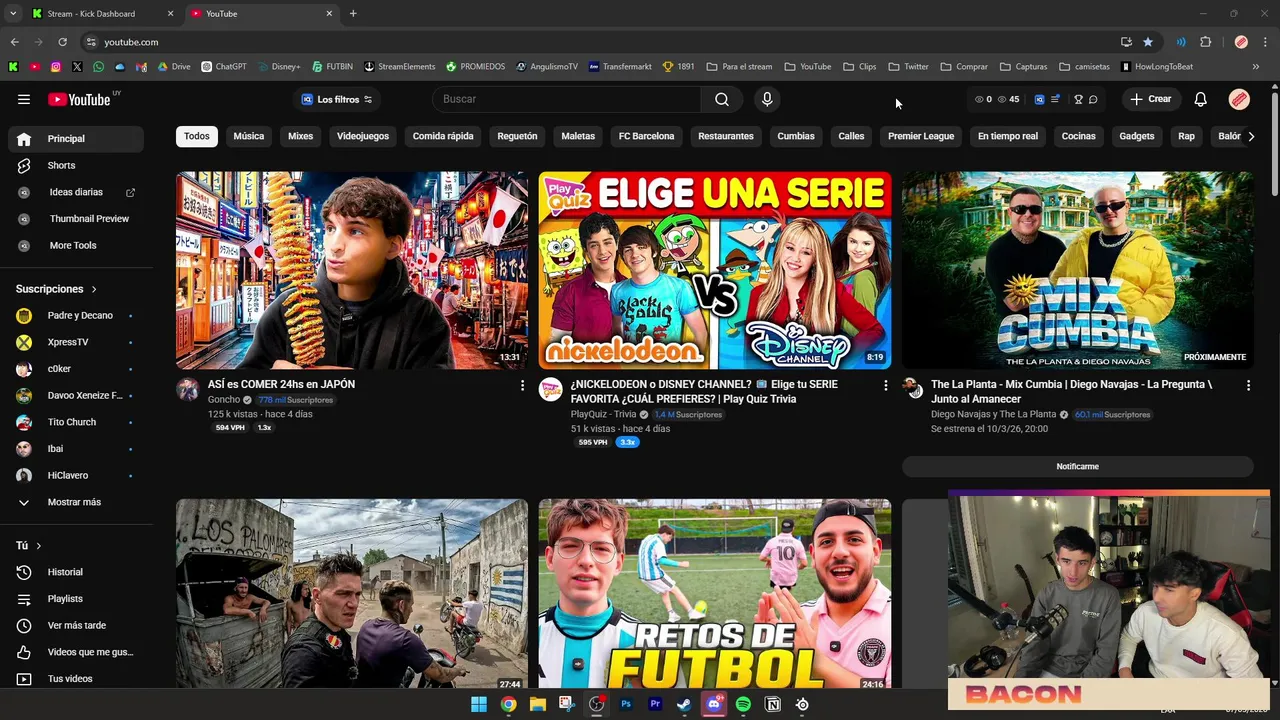1280x720 pixels.
Task: Open the Padre y Decano subscription
Action: (x=76, y=316)
